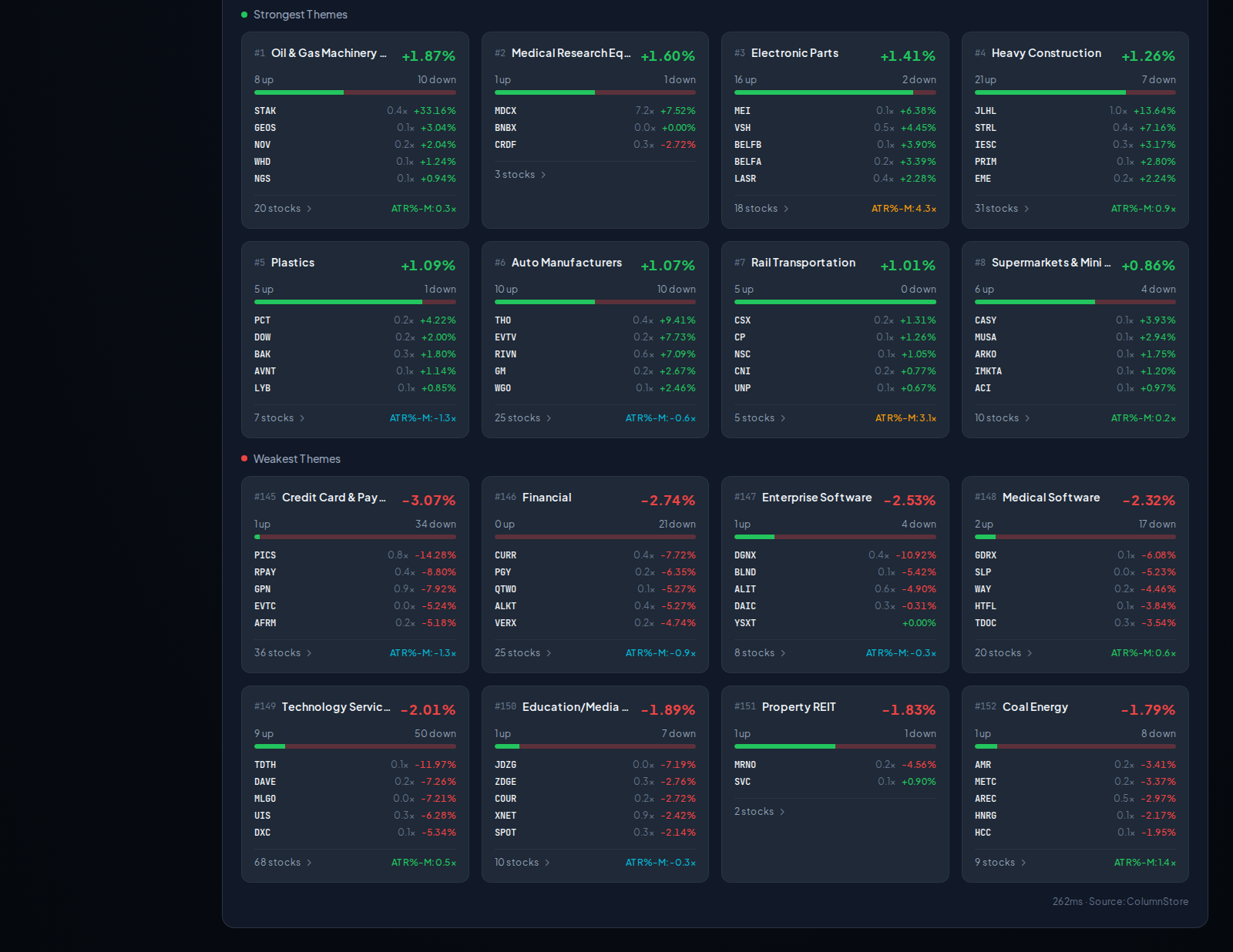Open 10 stocks list in Education/Media card

[522, 863]
